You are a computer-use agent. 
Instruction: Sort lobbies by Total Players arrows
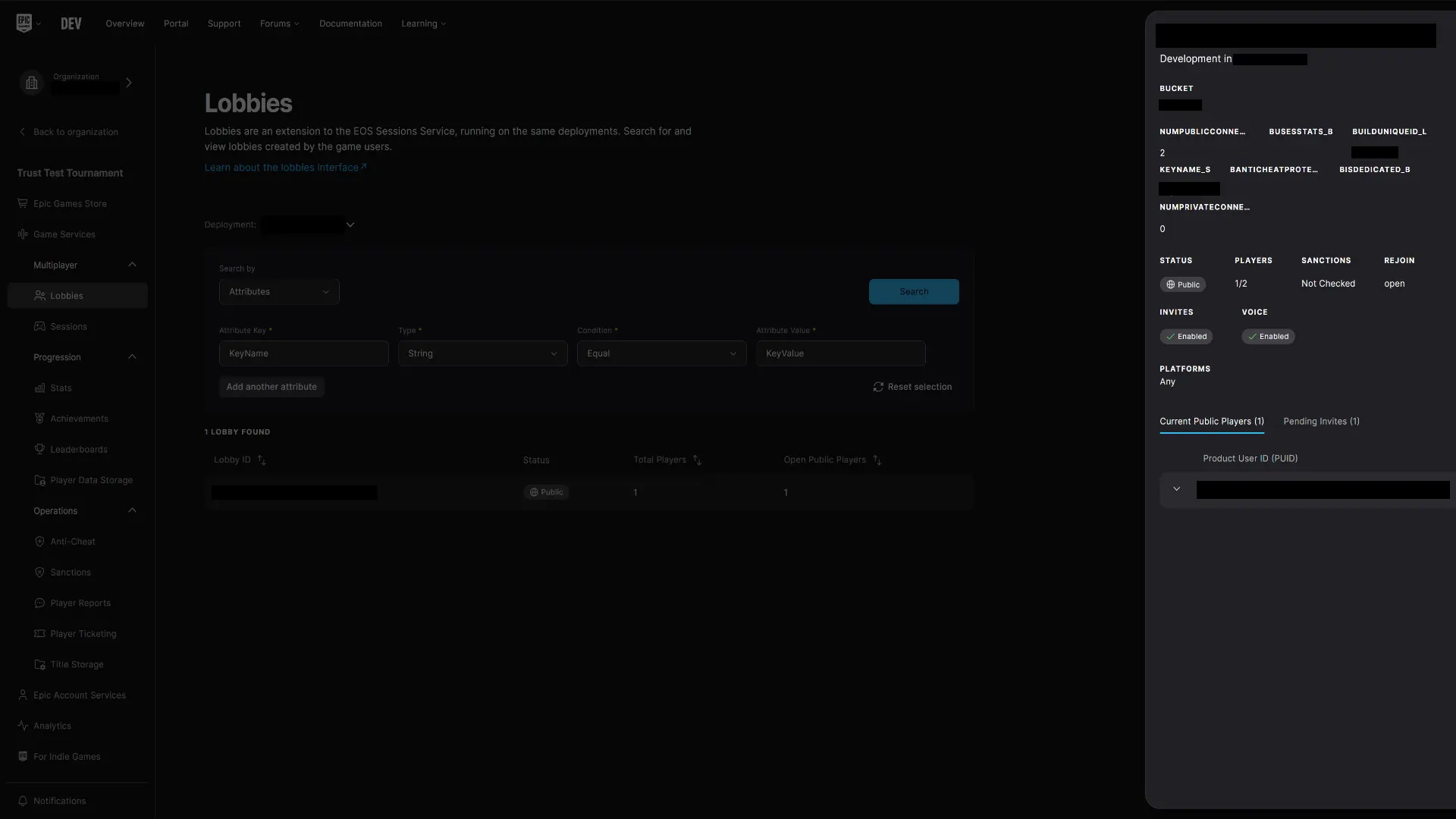click(x=697, y=460)
